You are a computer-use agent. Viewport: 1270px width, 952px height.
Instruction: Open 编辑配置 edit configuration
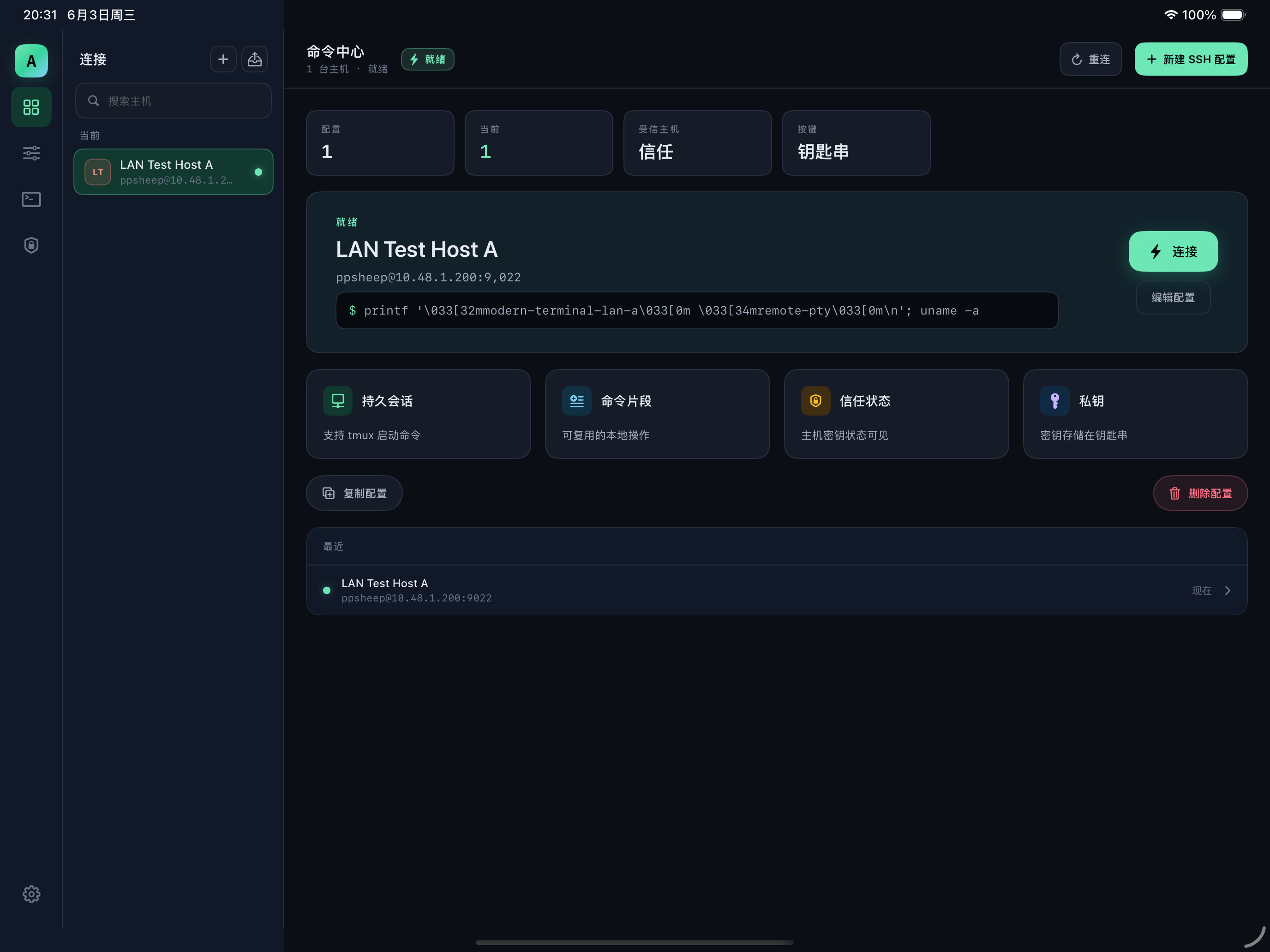point(1173,297)
